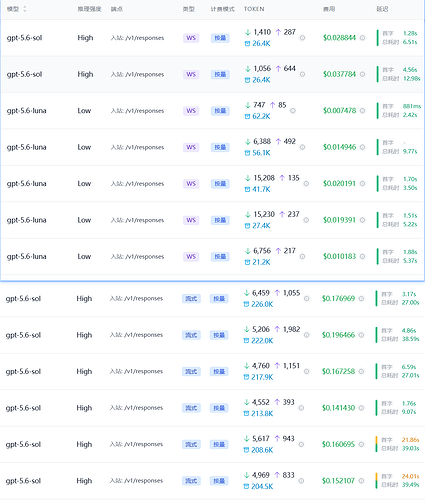The width and height of the screenshot is (425, 500).
Task: Click the cached token value 56.1K
Action: click(261, 153)
